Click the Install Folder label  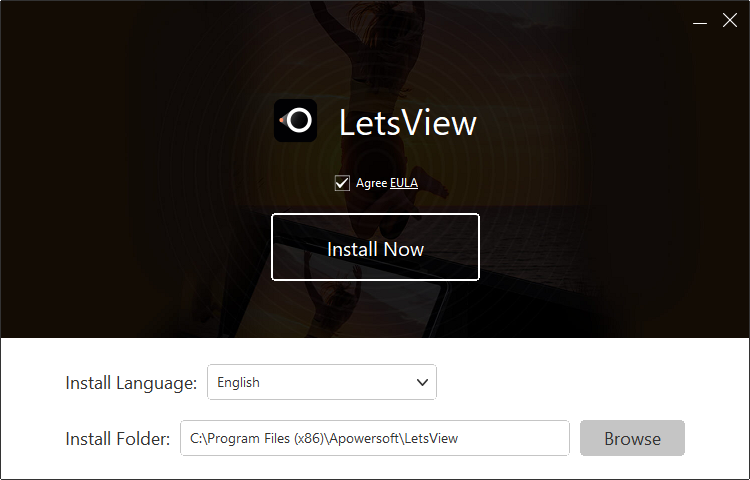pyautogui.click(x=118, y=439)
